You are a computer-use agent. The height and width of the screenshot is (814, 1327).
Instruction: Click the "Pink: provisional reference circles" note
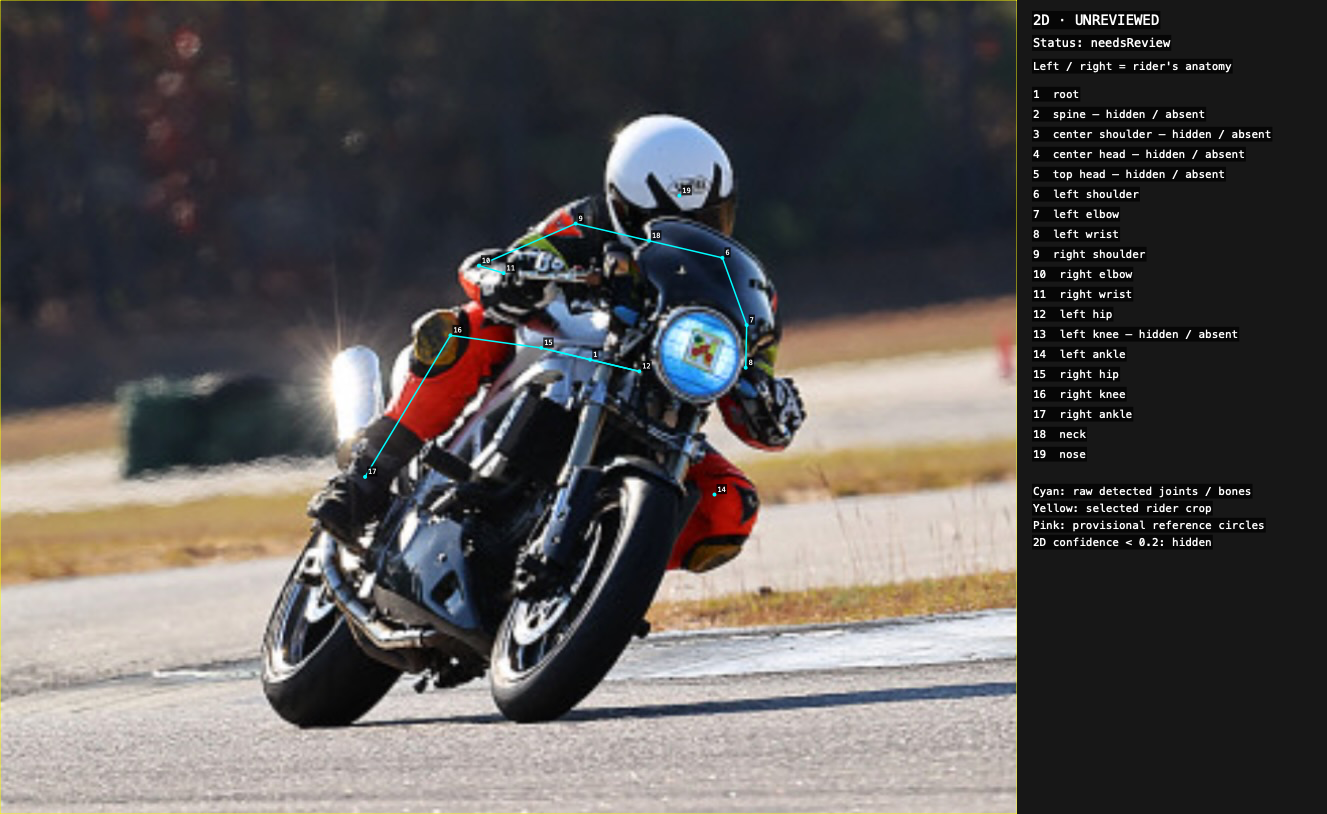pos(1149,525)
